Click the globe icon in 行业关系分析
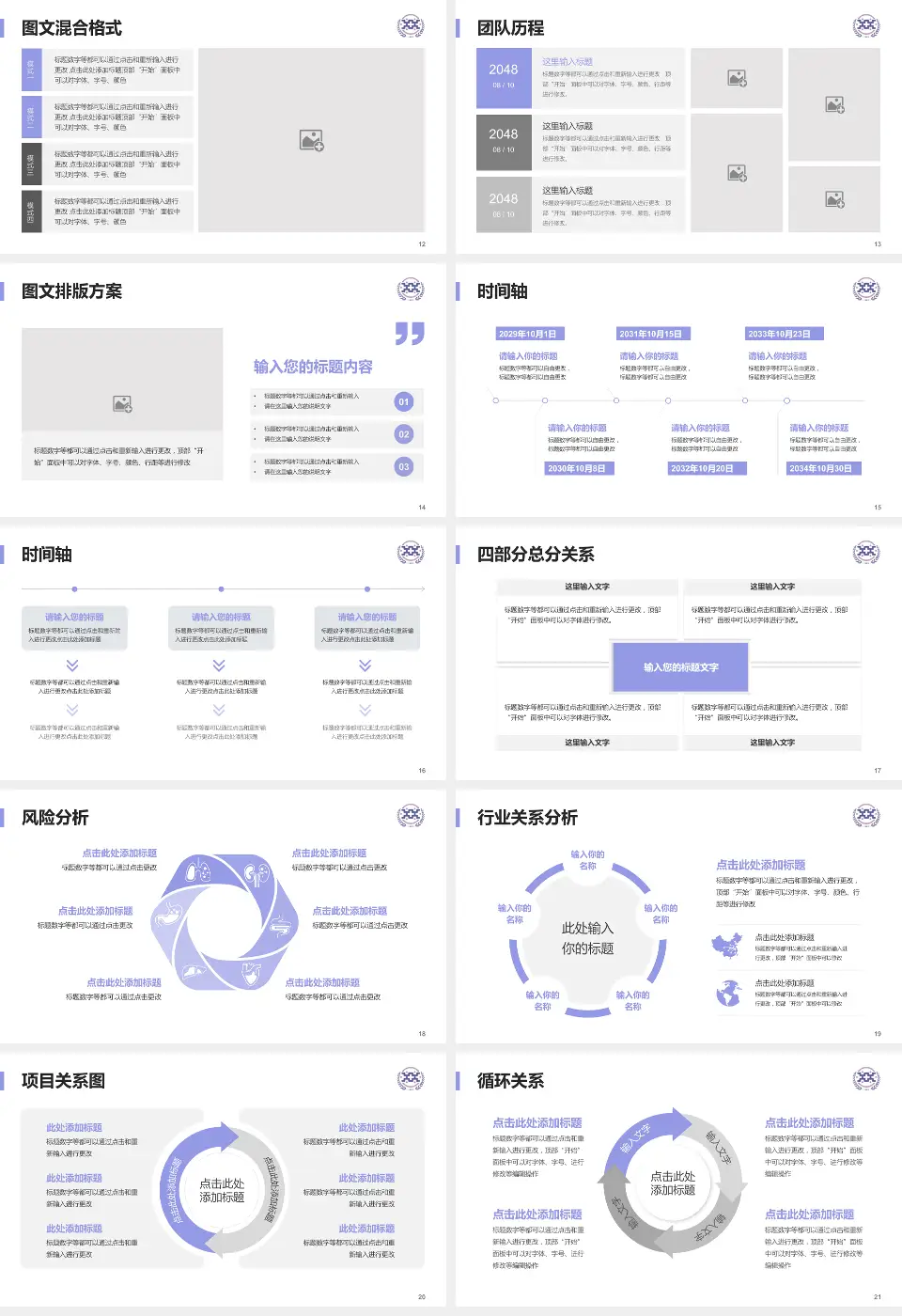This screenshot has height=1316, width=902. (726, 993)
